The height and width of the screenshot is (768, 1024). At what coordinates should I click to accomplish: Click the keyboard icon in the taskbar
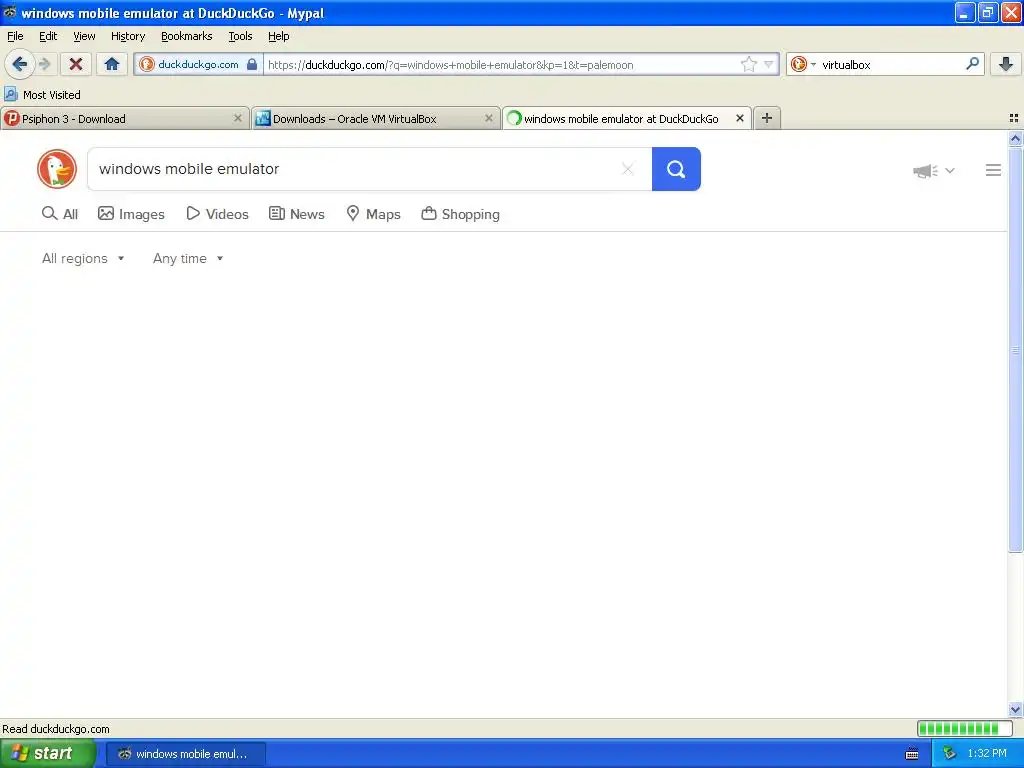912,754
